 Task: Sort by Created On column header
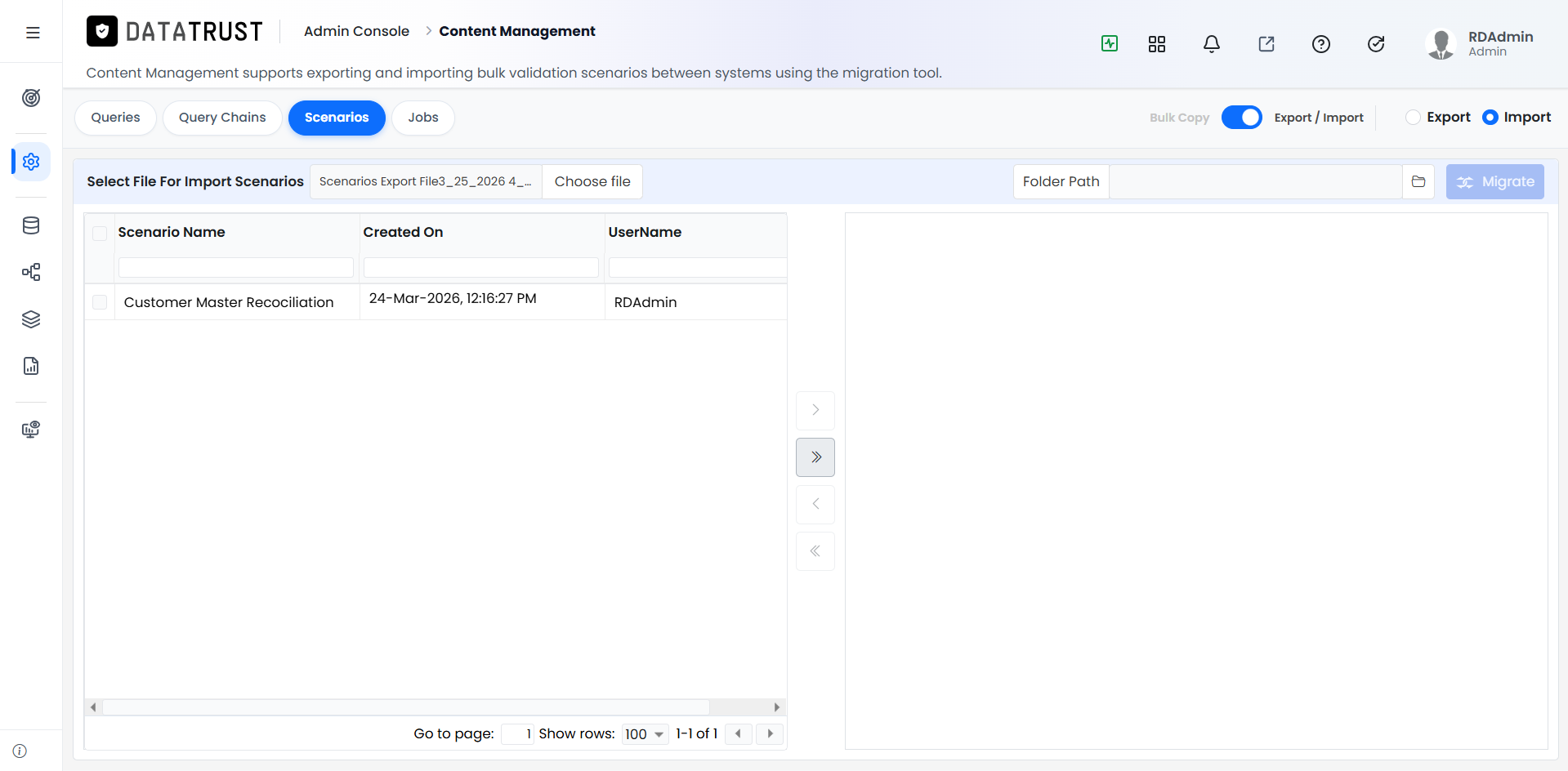[403, 232]
